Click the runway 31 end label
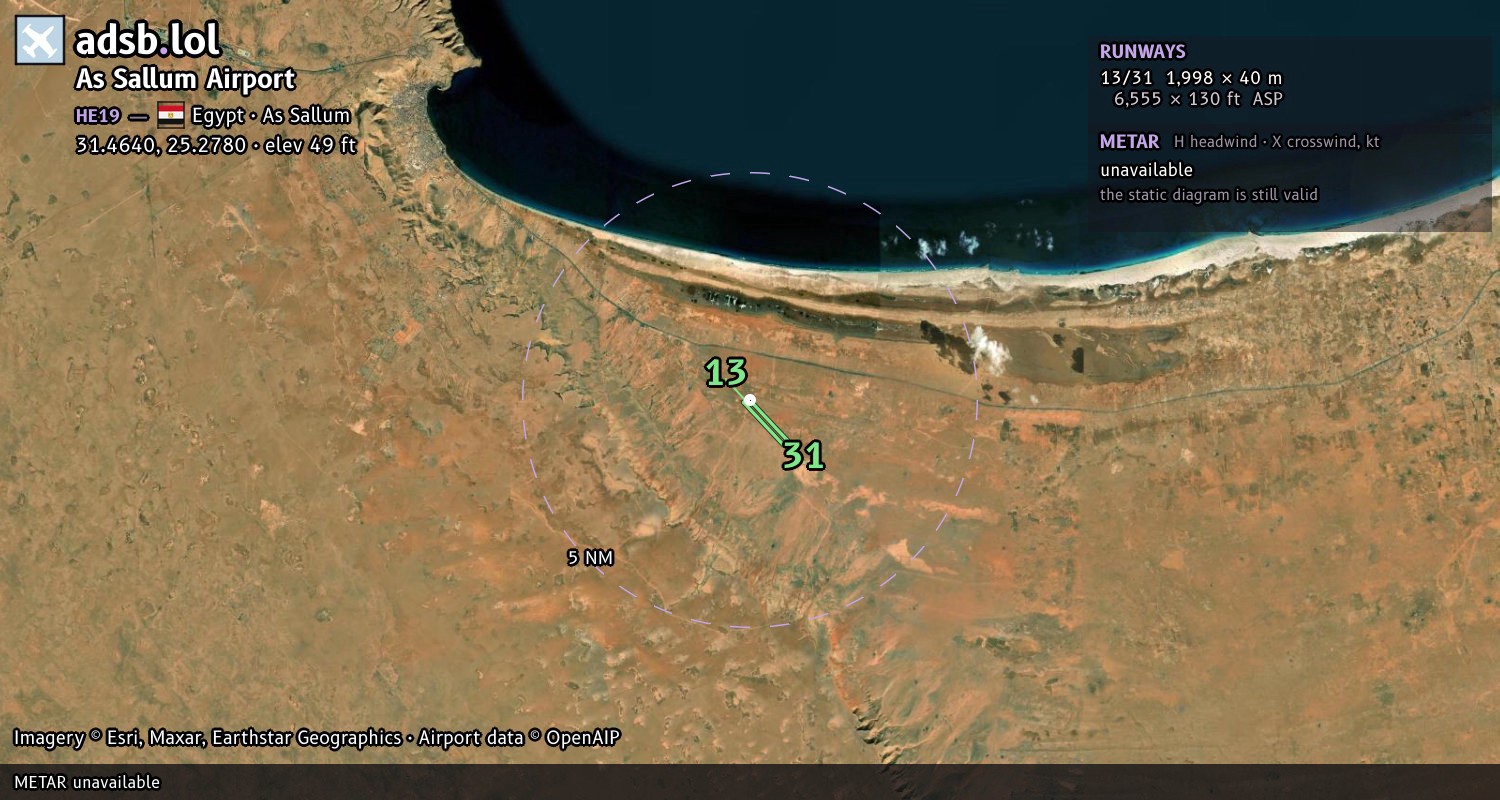1500x800 pixels. 803,455
